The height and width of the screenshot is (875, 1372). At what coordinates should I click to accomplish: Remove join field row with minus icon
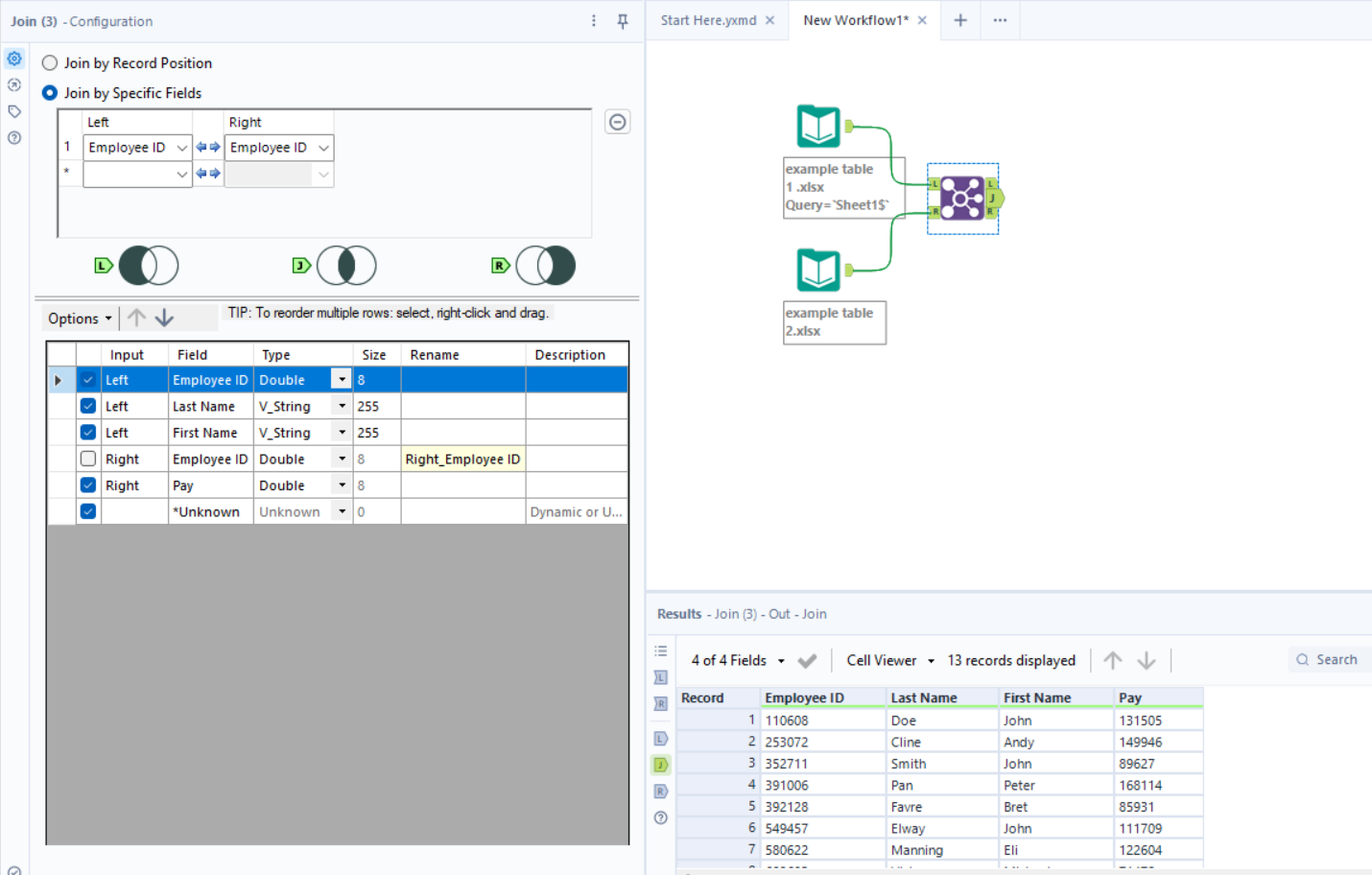coord(618,123)
